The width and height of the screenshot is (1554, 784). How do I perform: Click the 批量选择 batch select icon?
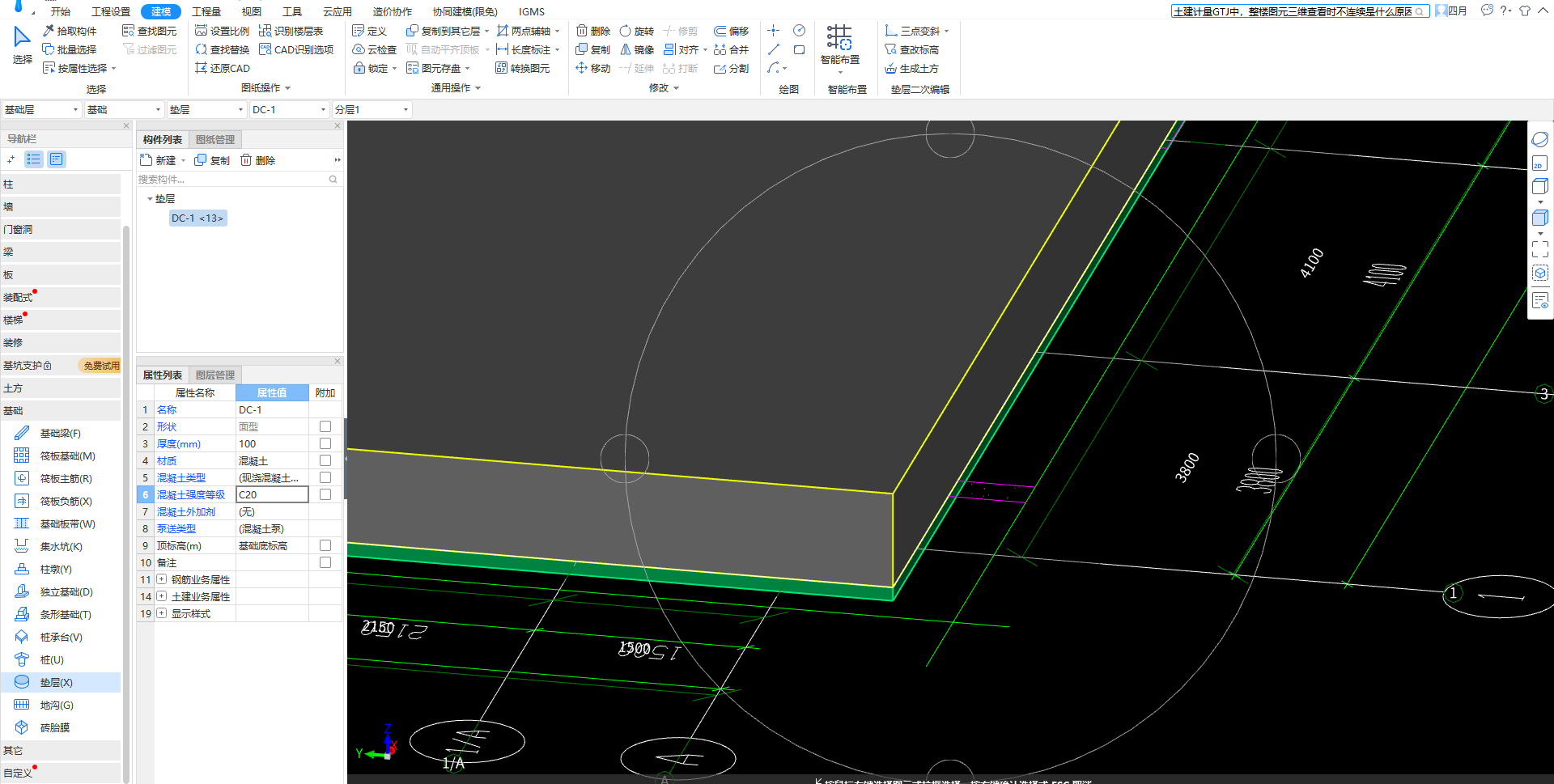[49, 49]
